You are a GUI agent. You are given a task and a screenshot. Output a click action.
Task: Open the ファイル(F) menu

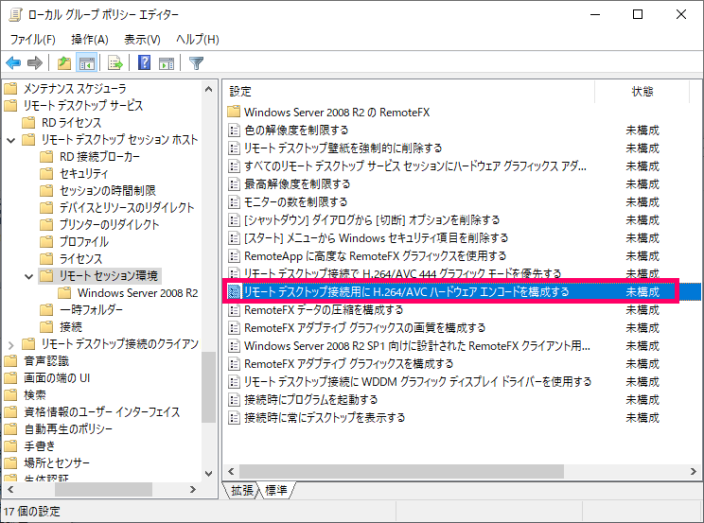point(33,39)
